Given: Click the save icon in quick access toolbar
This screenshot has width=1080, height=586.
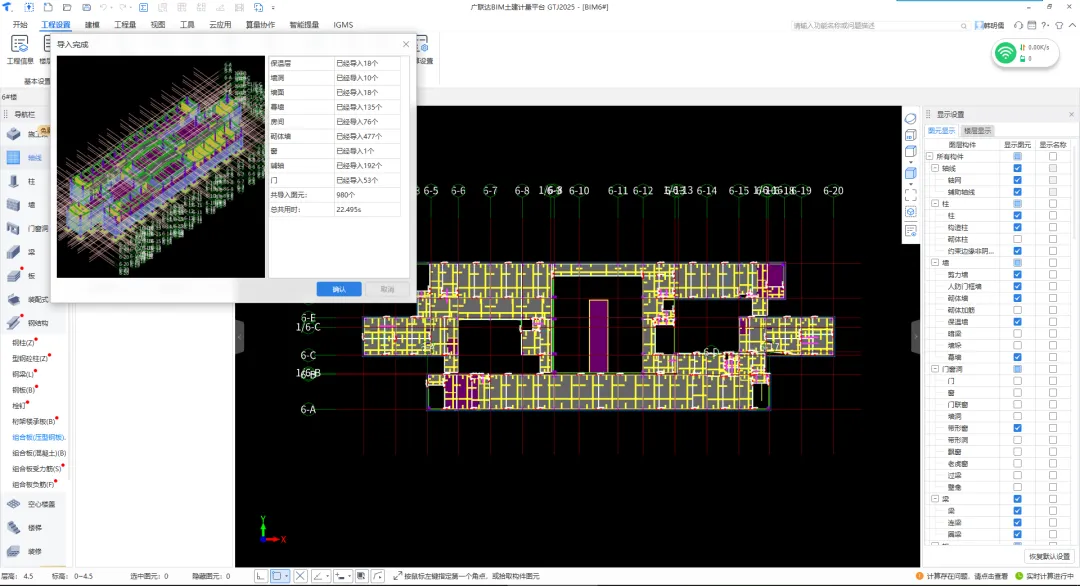Looking at the screenshot, I should click(86, 7).
